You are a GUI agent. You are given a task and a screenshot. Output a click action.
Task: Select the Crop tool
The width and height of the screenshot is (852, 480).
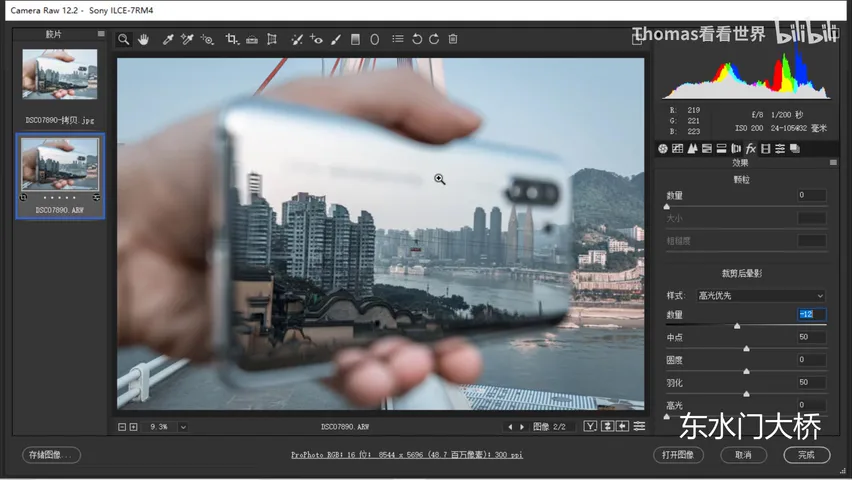[x=232, y=39]
